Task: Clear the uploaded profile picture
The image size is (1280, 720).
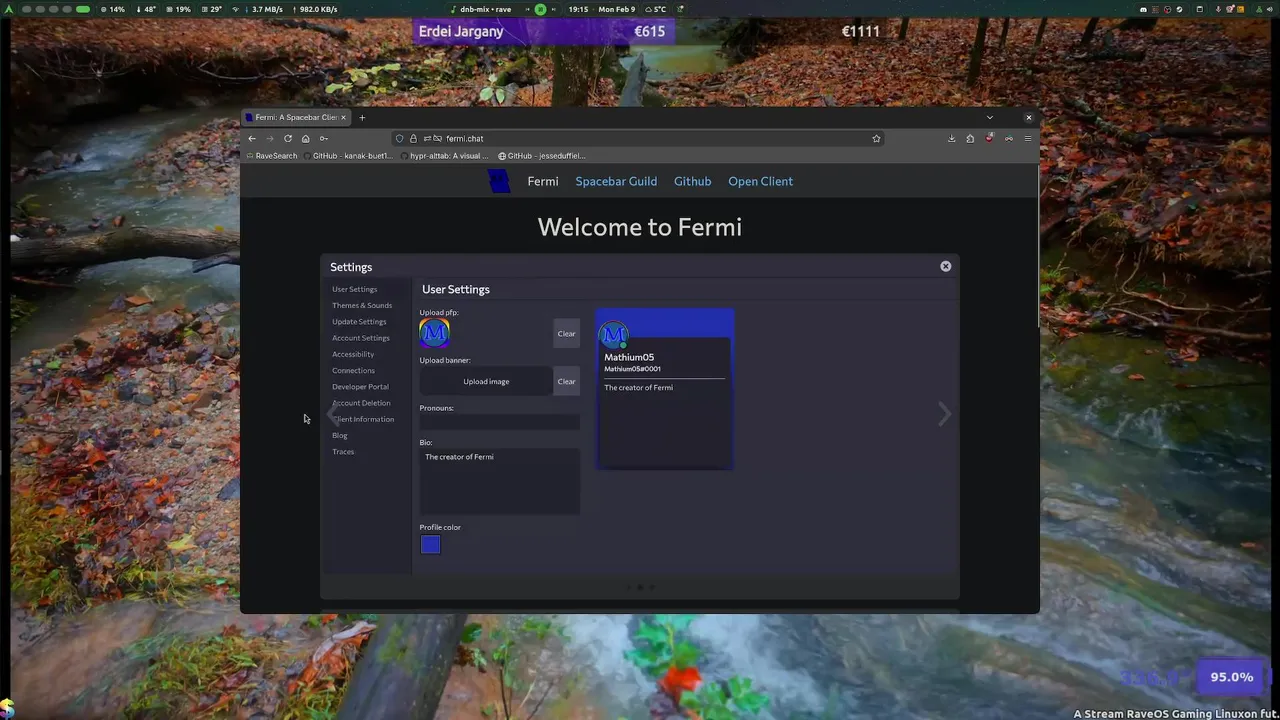Action: coord(566,333)
